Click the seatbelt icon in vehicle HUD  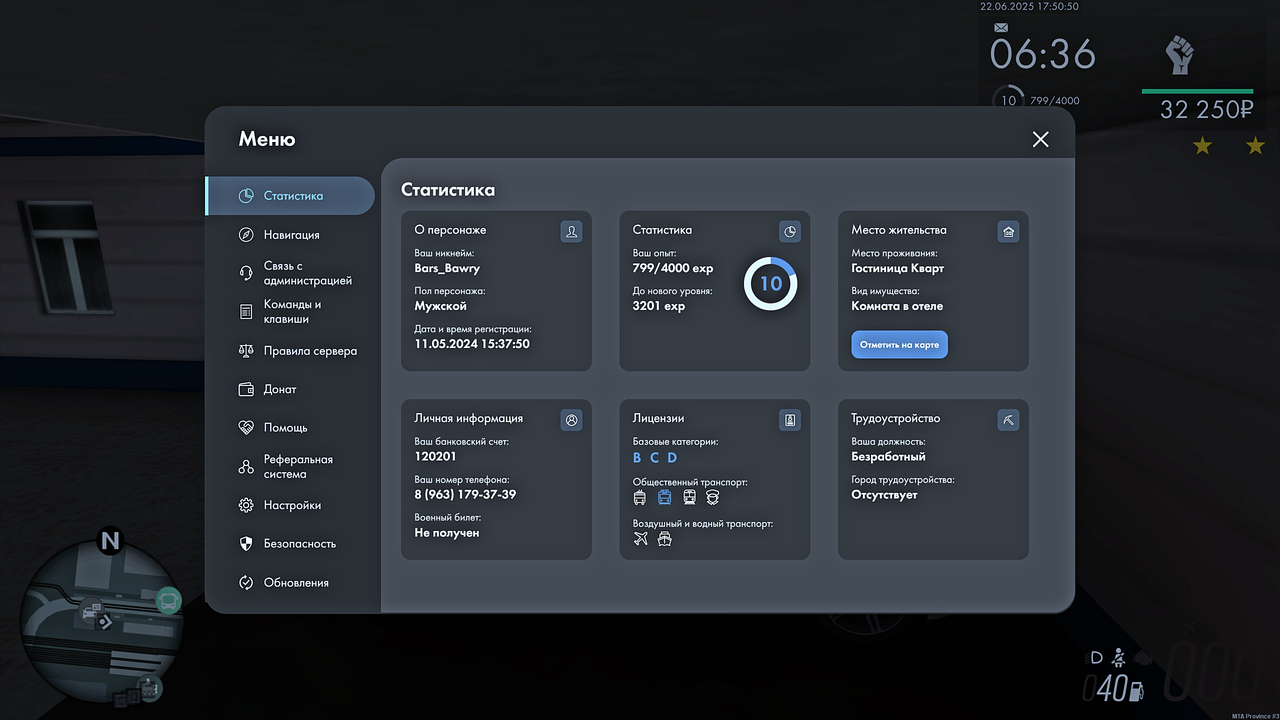coord(1120,658)
